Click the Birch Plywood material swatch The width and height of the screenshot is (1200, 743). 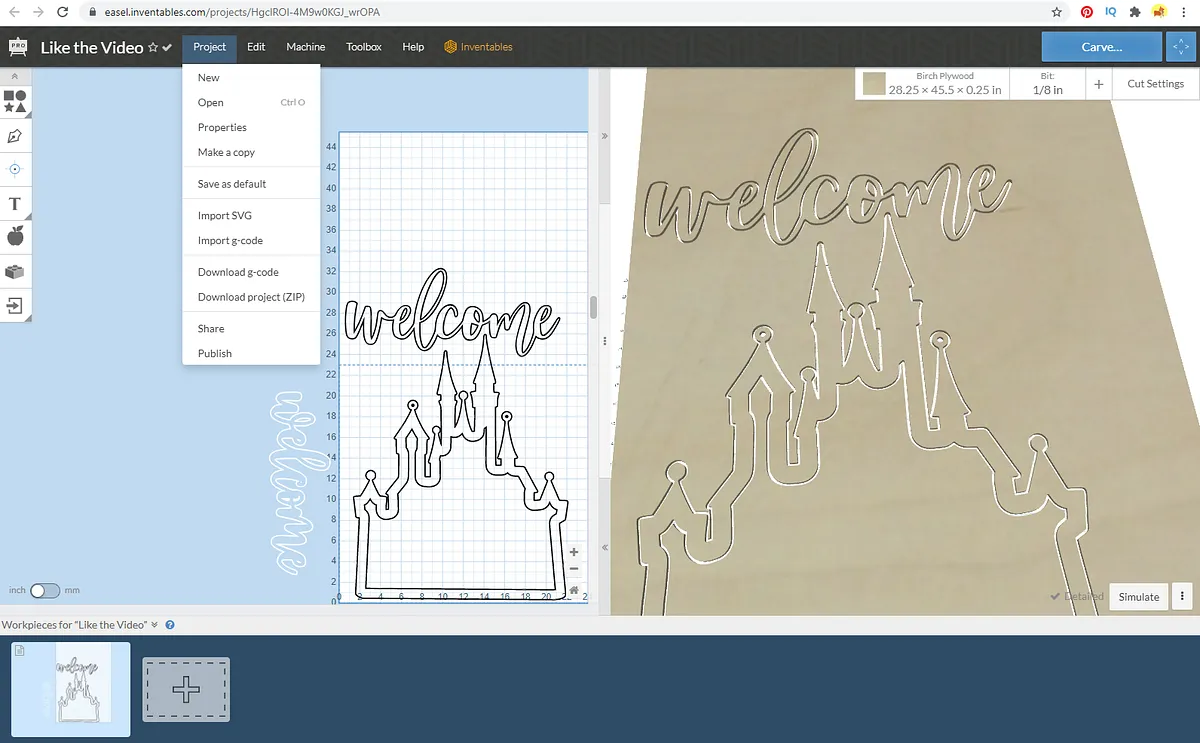[x=875, y=84]
